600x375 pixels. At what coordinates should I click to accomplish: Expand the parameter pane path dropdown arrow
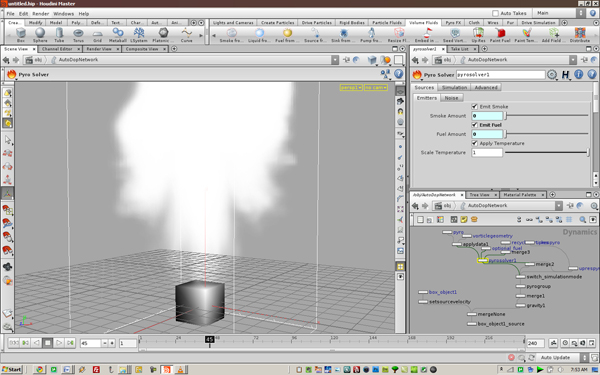tap(573, 60)
